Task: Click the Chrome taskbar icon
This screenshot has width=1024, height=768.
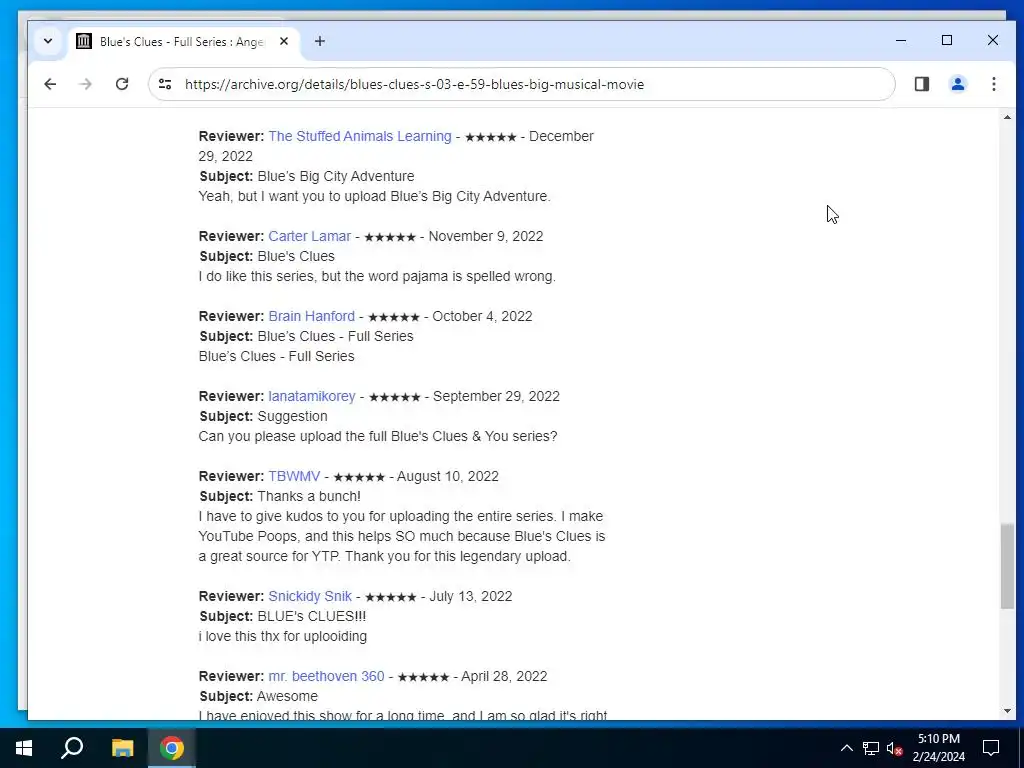Action: click(172, 748)
